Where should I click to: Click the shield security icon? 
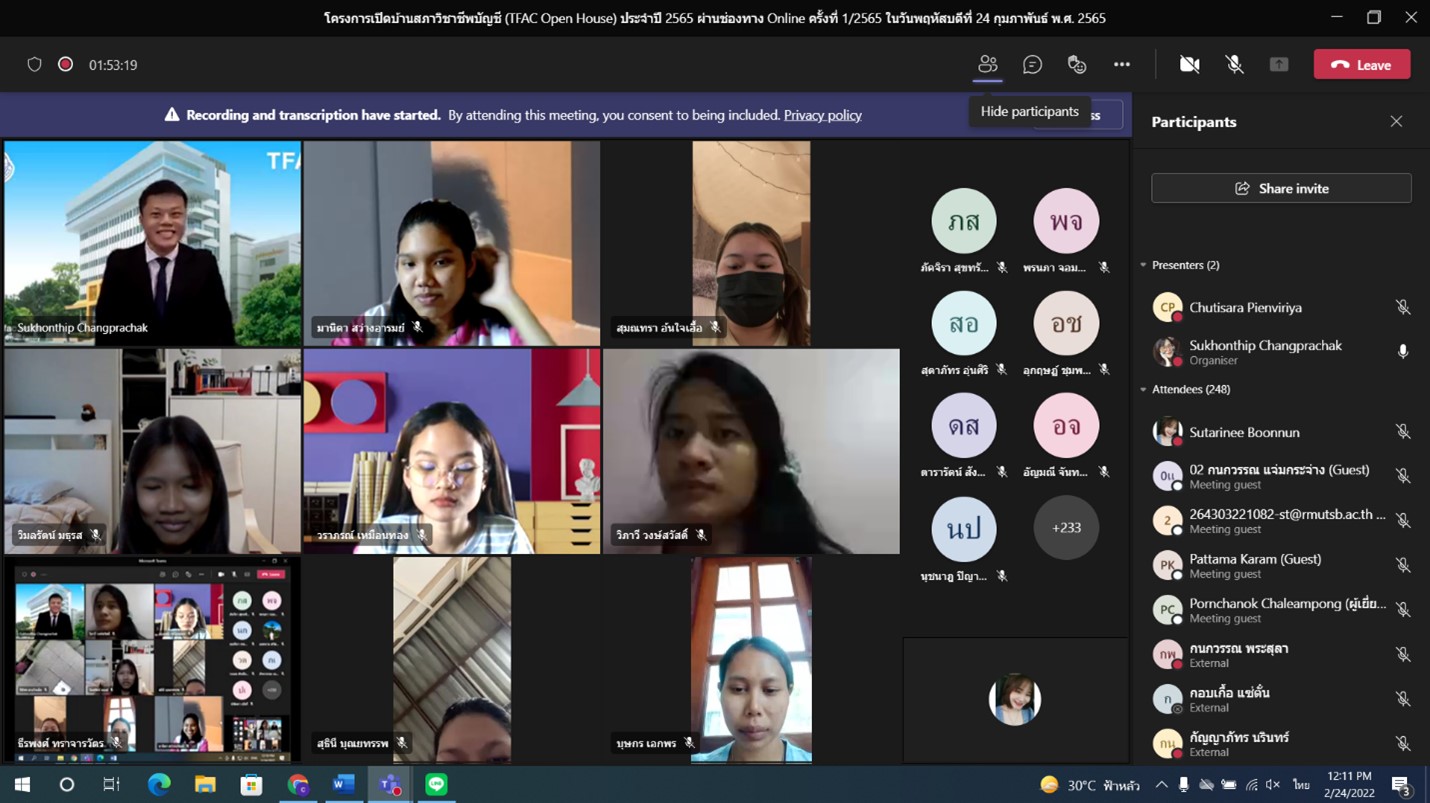pos(34,64)
